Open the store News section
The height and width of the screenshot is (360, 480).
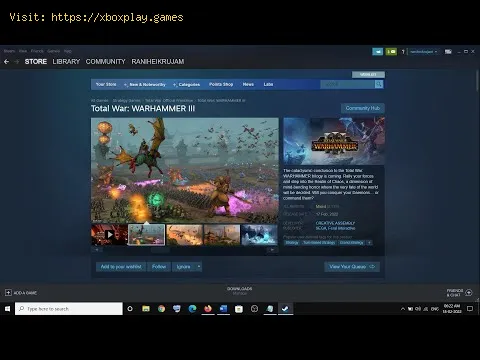pyautogui.click(x=248, y=84)
